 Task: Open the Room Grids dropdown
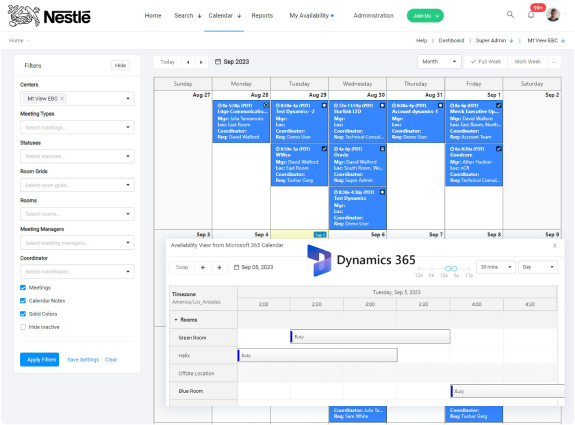coord(77,185)
